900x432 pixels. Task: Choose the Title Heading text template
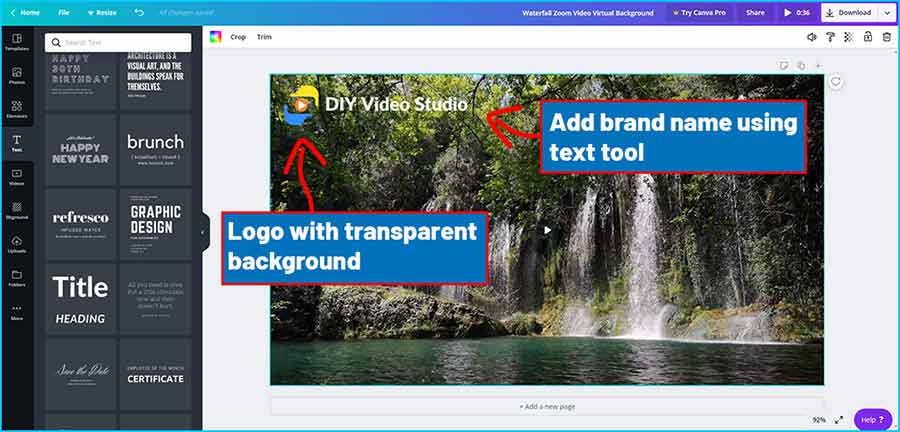coord(80,298)
